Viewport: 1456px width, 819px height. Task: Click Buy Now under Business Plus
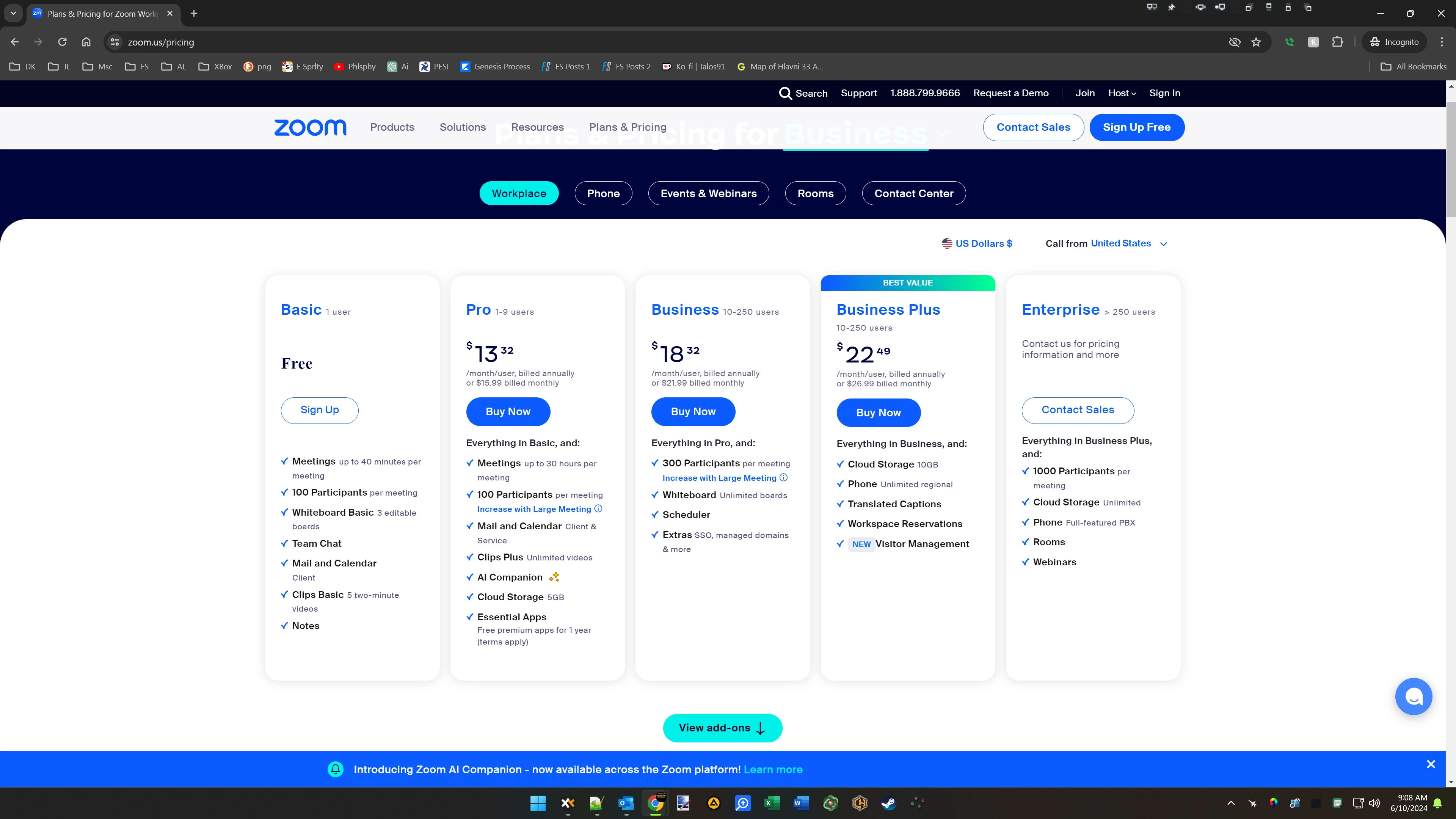pos(879,413)
